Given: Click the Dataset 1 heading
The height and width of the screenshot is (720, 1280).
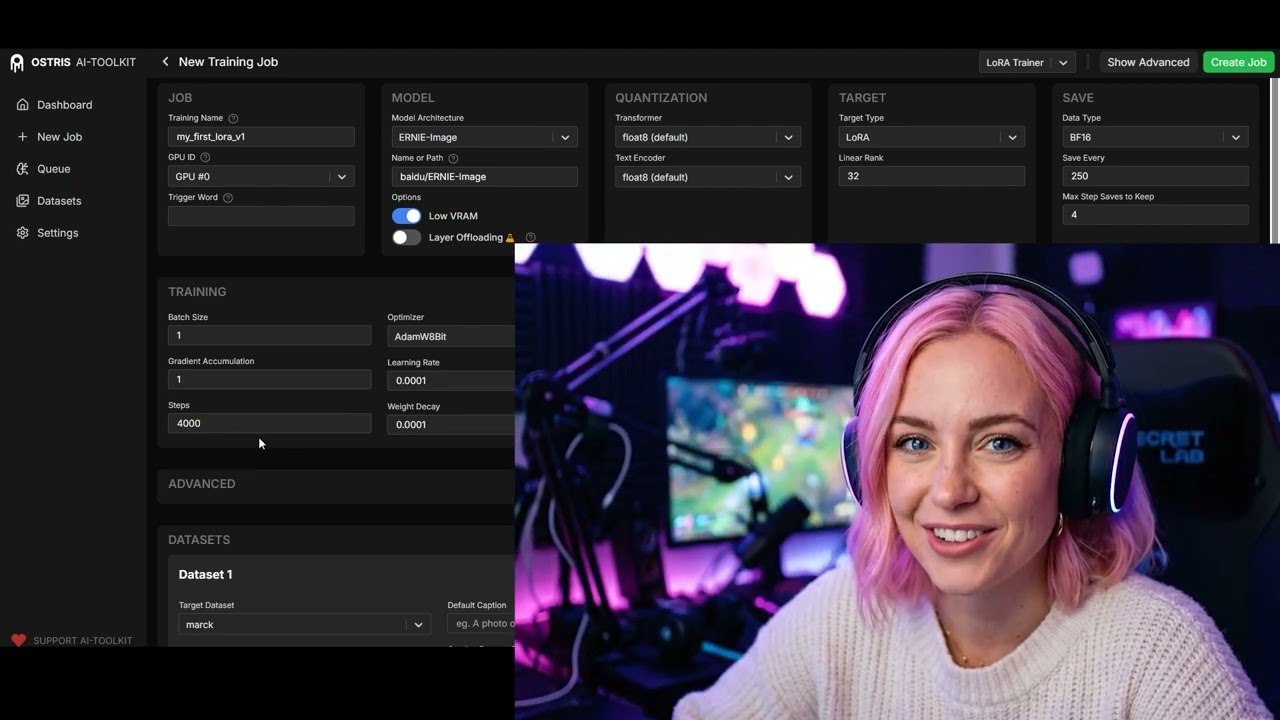Looking at the screenshot, I should (206, 575).
